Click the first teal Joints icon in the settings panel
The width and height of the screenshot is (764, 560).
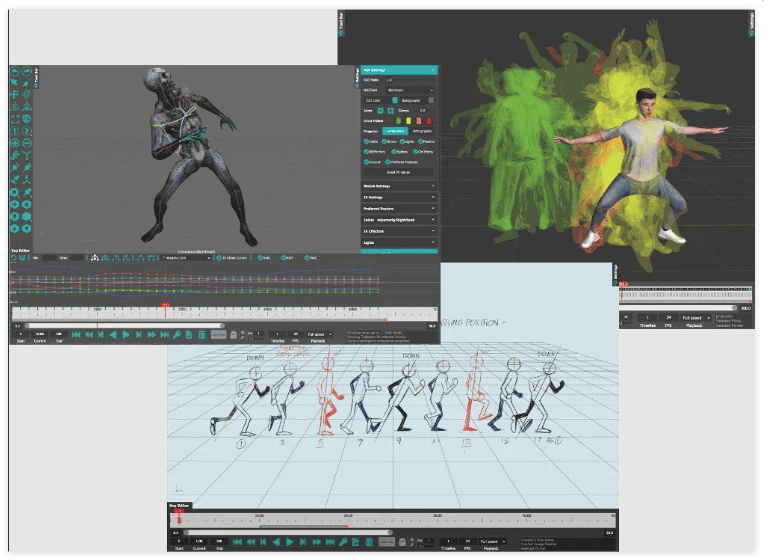click(381, 111)
